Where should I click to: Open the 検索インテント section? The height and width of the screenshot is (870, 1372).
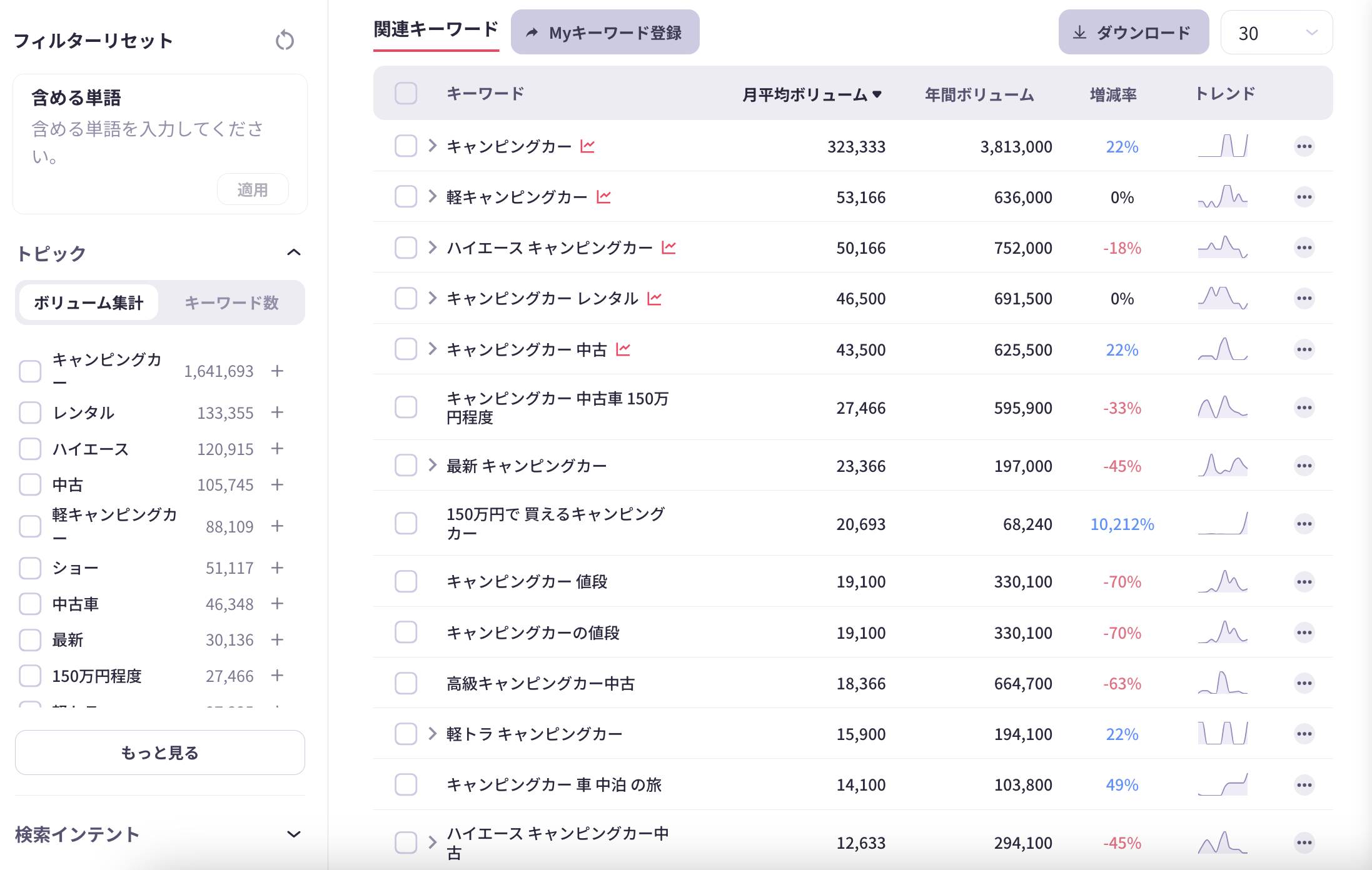coord(295,834)
